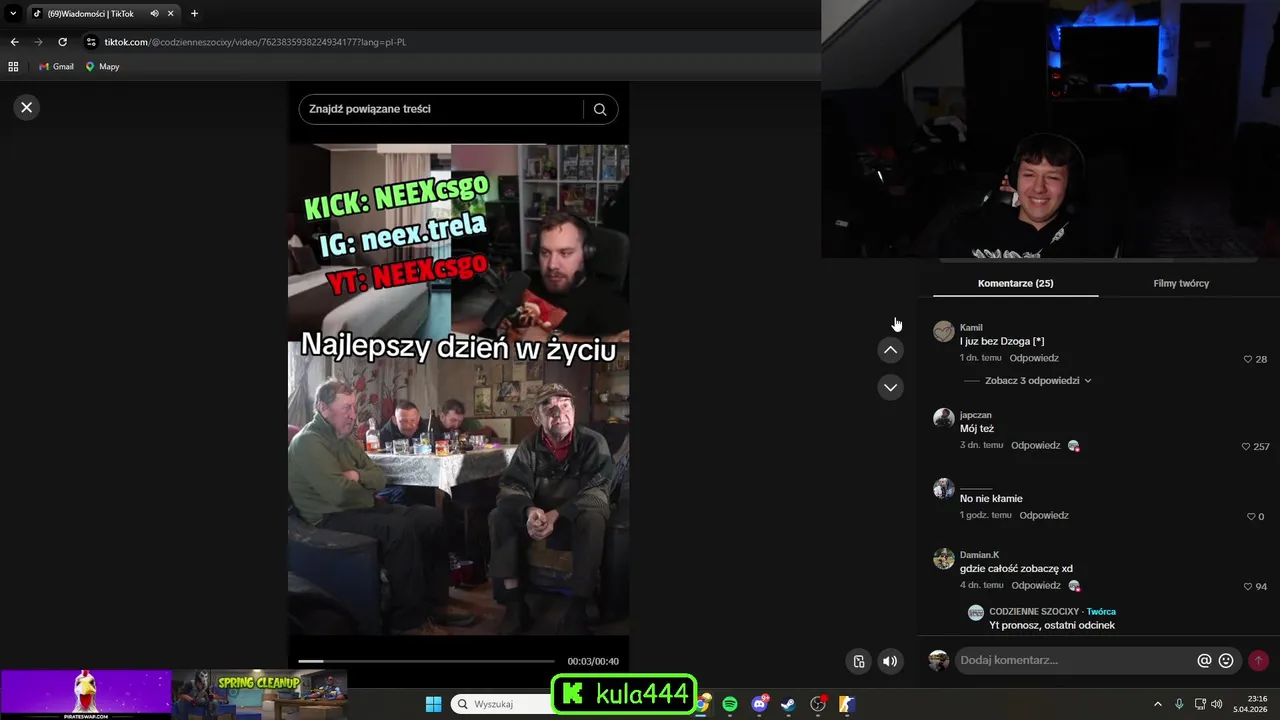
Task: Reload the TikTok page
Action: point(62,42)
